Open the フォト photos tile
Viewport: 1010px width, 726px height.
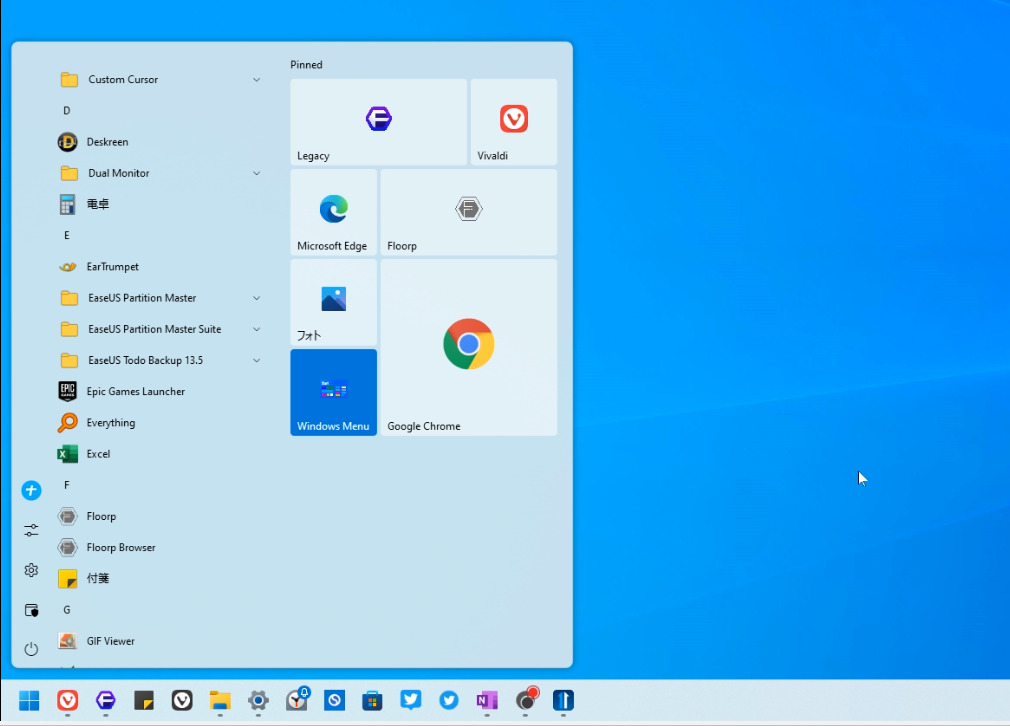(333, 302)
